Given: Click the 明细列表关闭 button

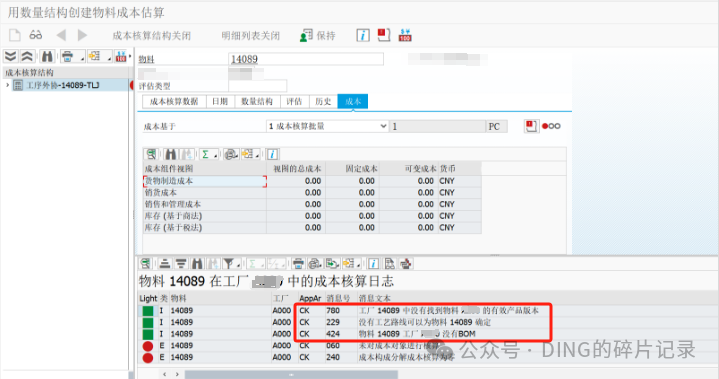Looking at the screenshot, I should [250, 36].
